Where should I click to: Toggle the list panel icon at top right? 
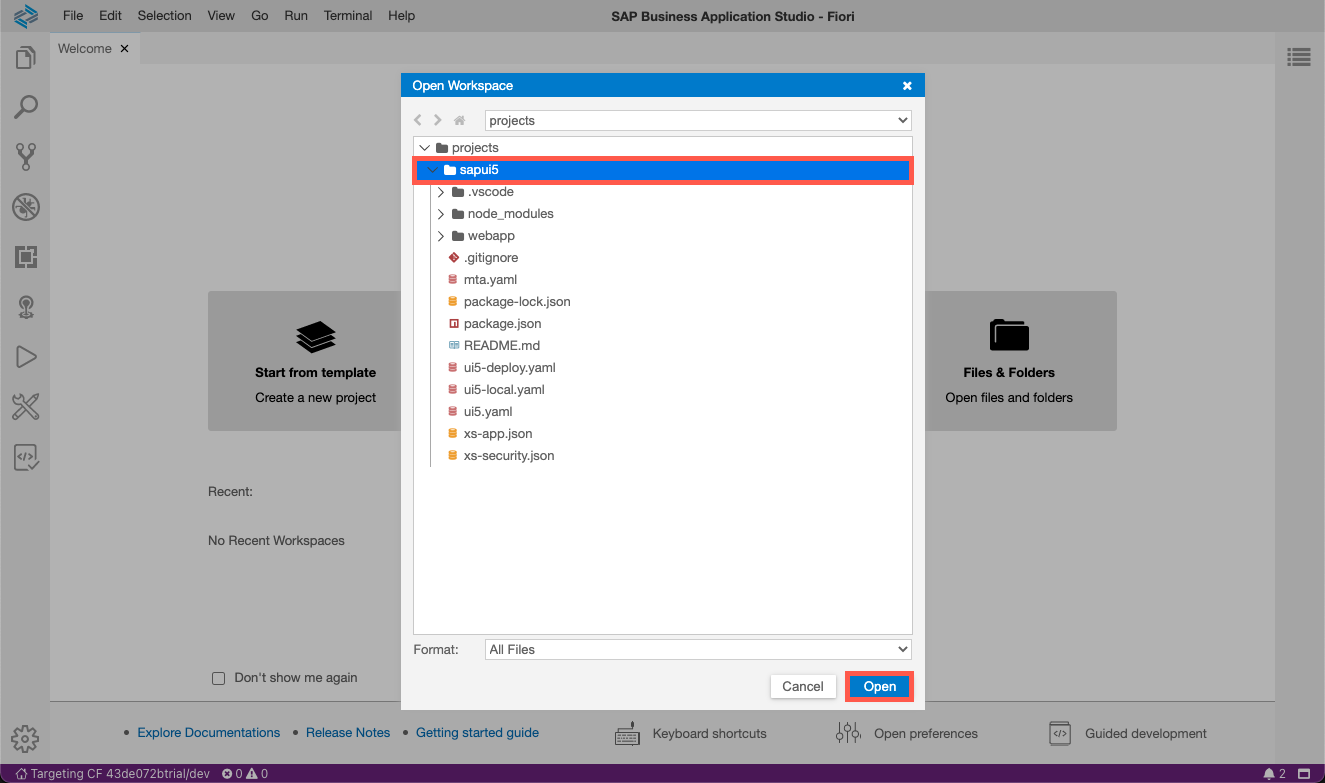1299,57
